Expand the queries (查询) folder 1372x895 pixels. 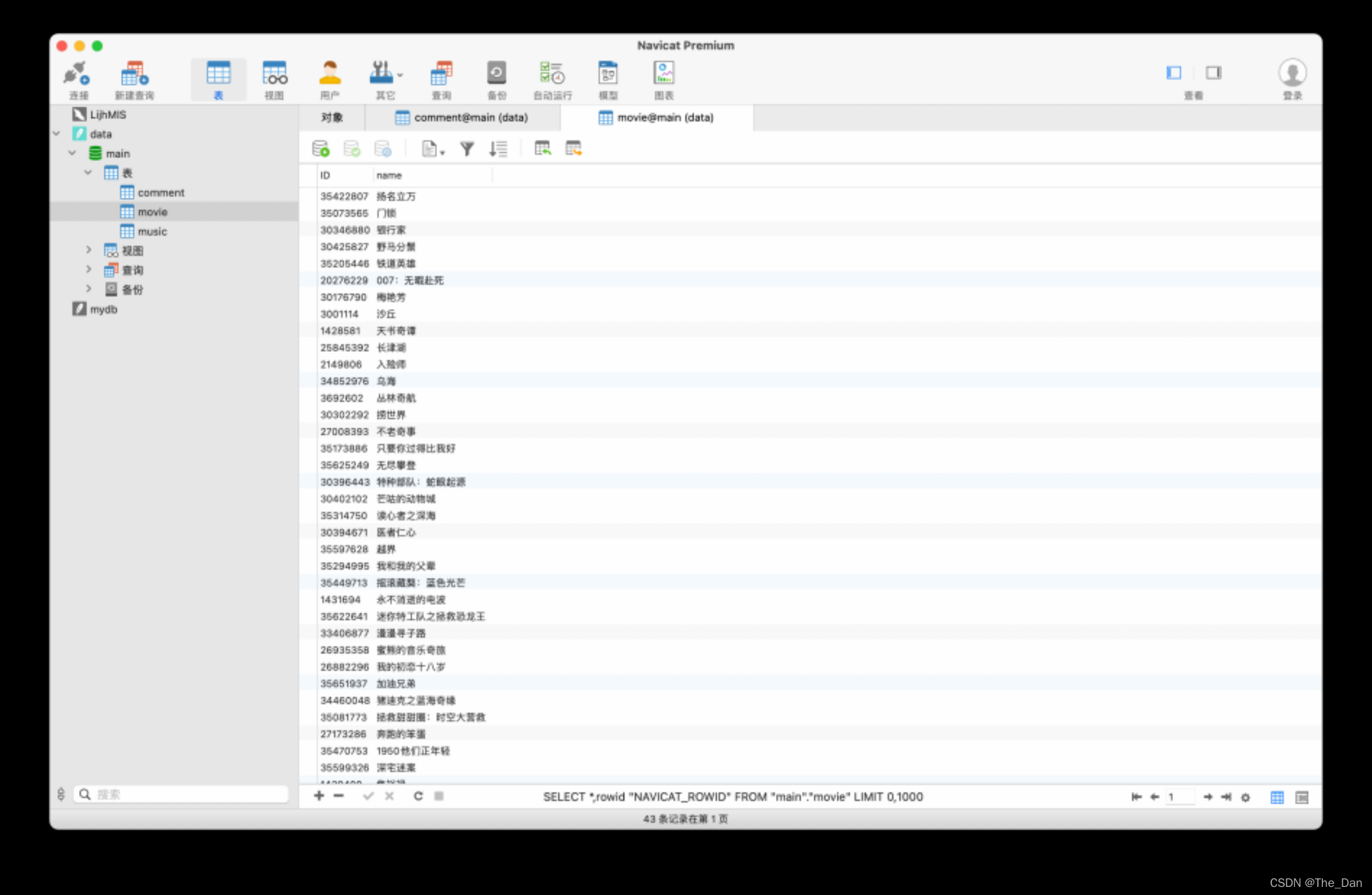[x=88, y=269]
